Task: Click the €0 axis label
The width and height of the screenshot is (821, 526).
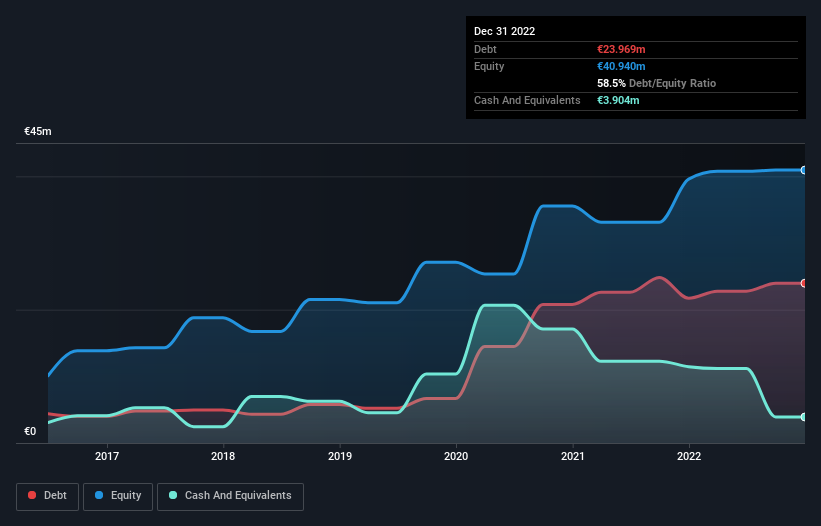Action: tap(30, 431)
